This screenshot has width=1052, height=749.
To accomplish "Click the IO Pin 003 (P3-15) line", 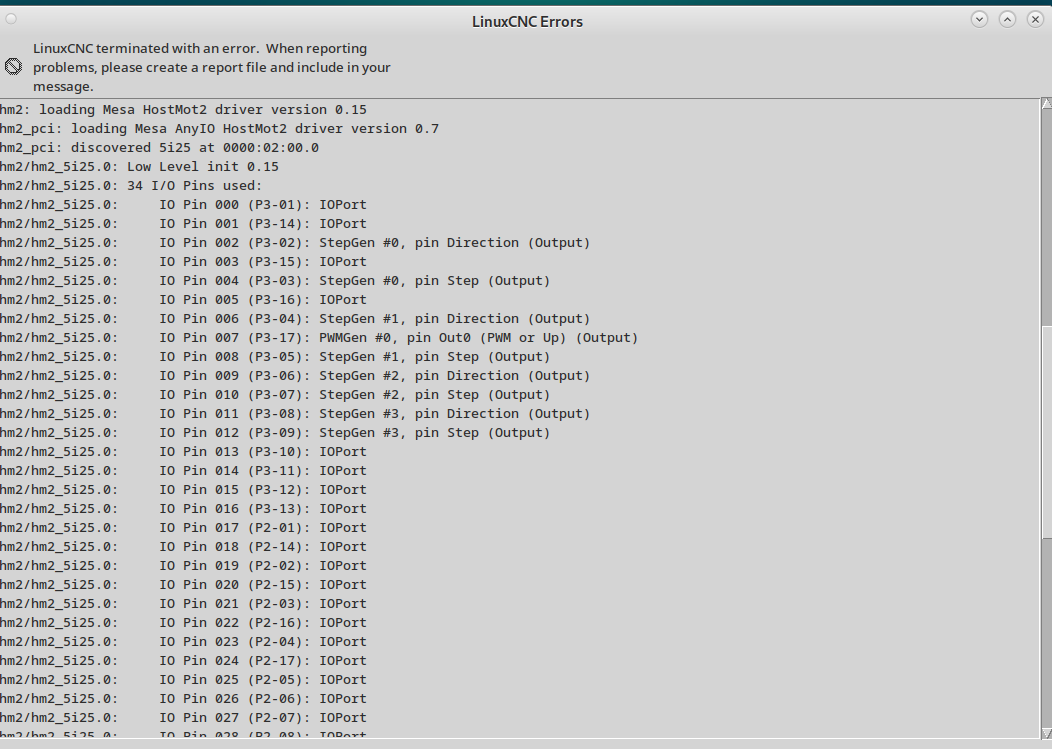I will (x=183, y=262).
